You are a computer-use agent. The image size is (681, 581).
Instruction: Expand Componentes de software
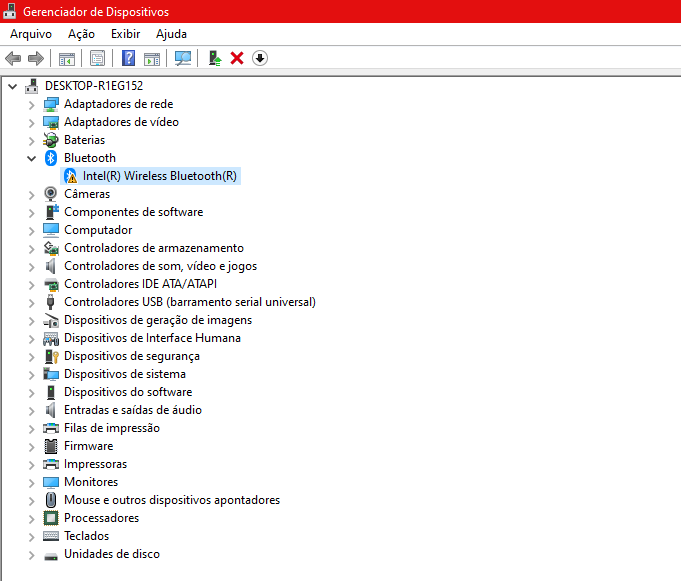tap(31, 213)
